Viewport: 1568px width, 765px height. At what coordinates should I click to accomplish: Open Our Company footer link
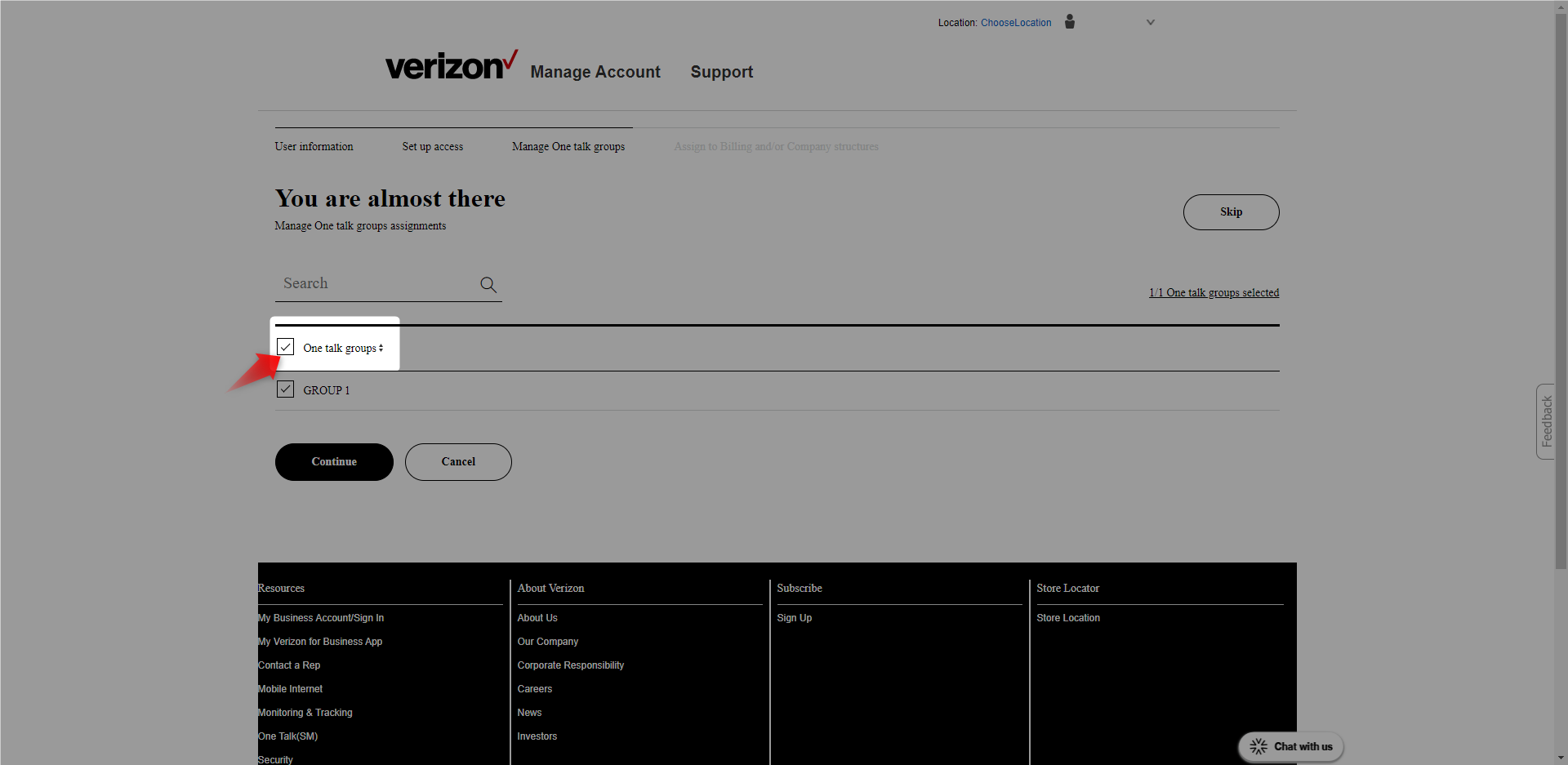548,642
